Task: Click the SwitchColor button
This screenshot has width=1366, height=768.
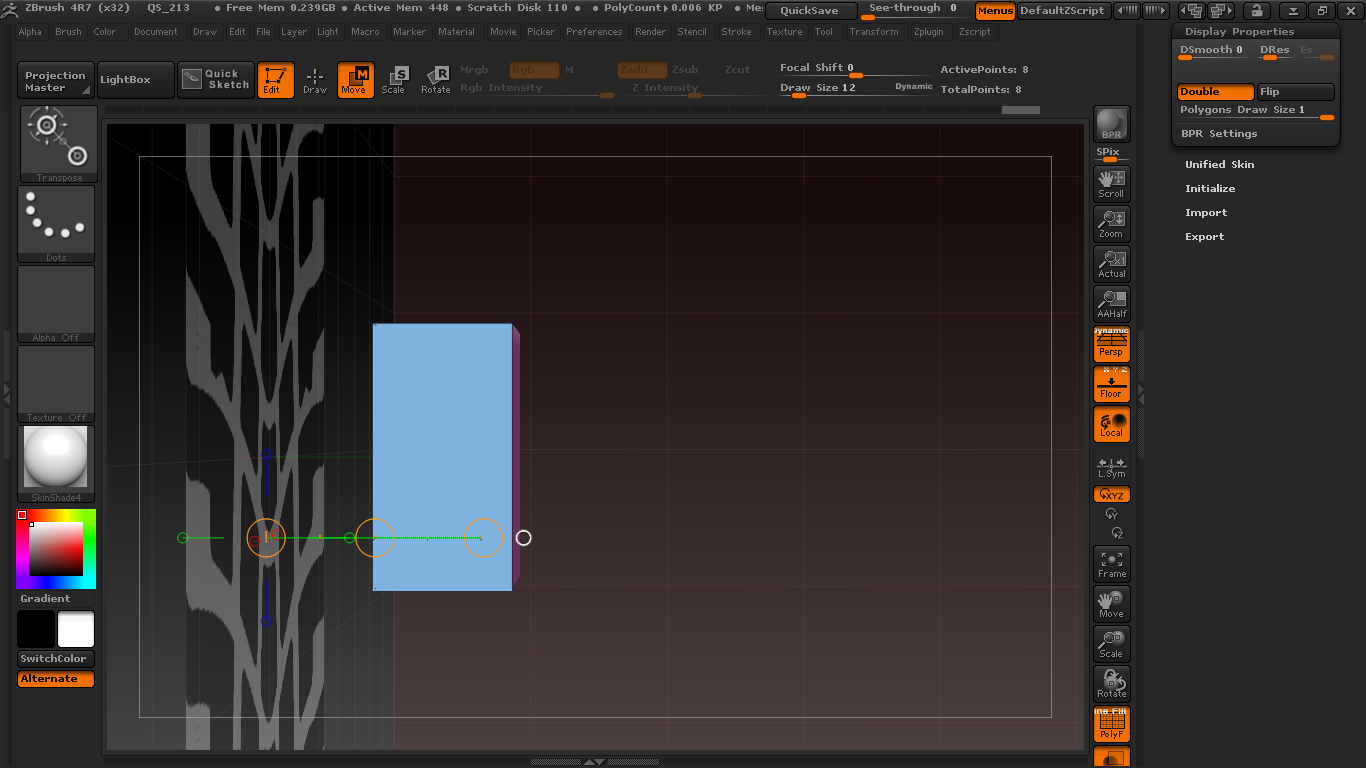Action: 56,659
